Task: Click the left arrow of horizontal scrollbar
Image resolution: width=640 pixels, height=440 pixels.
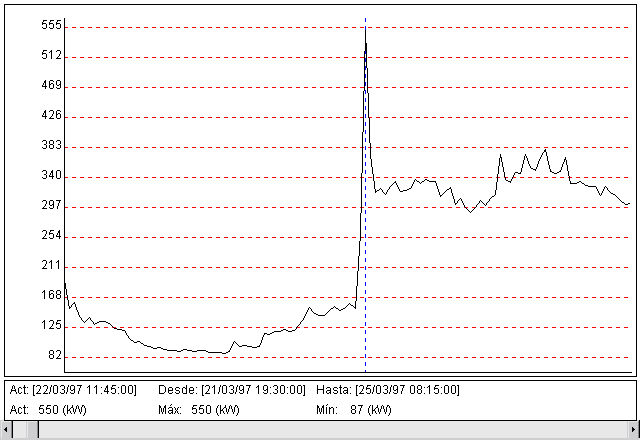Action: click(8, 430)
